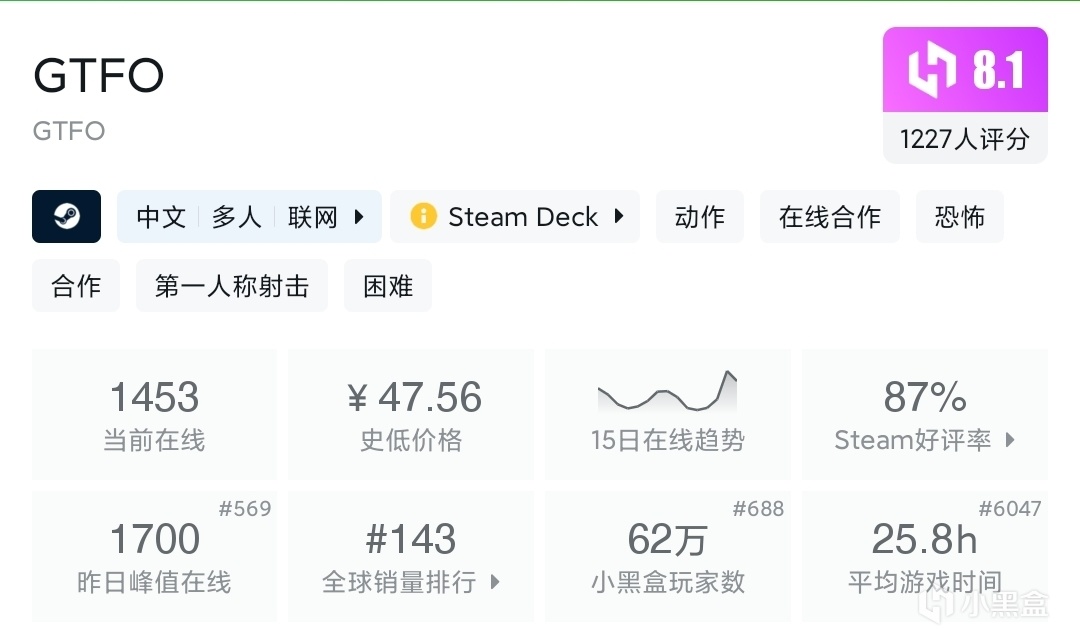Tap the 平均游戏时间 25.8h card
1080x640 pixels.
(x=925, y=556)
